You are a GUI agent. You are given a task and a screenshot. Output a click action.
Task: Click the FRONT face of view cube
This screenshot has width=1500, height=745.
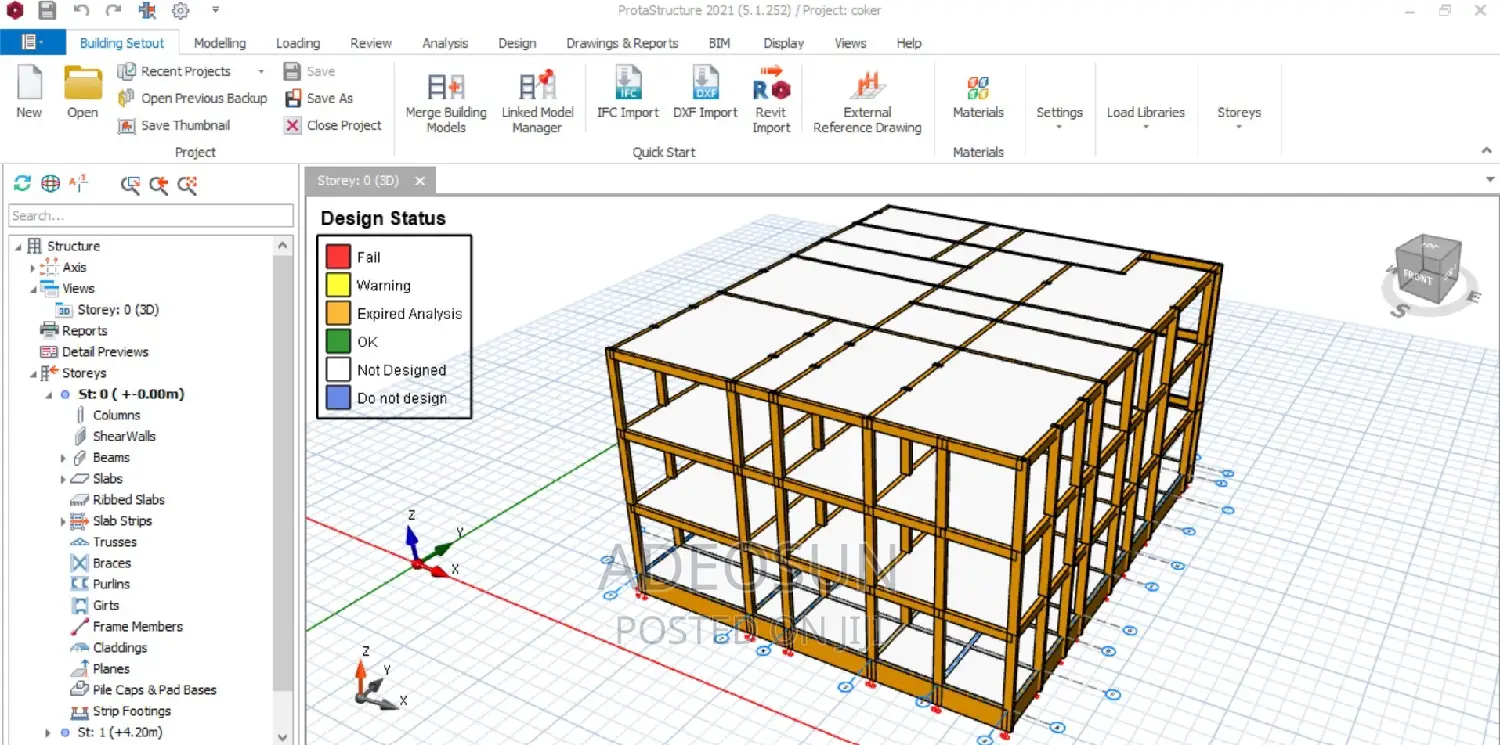click(x=1420, y=279)
